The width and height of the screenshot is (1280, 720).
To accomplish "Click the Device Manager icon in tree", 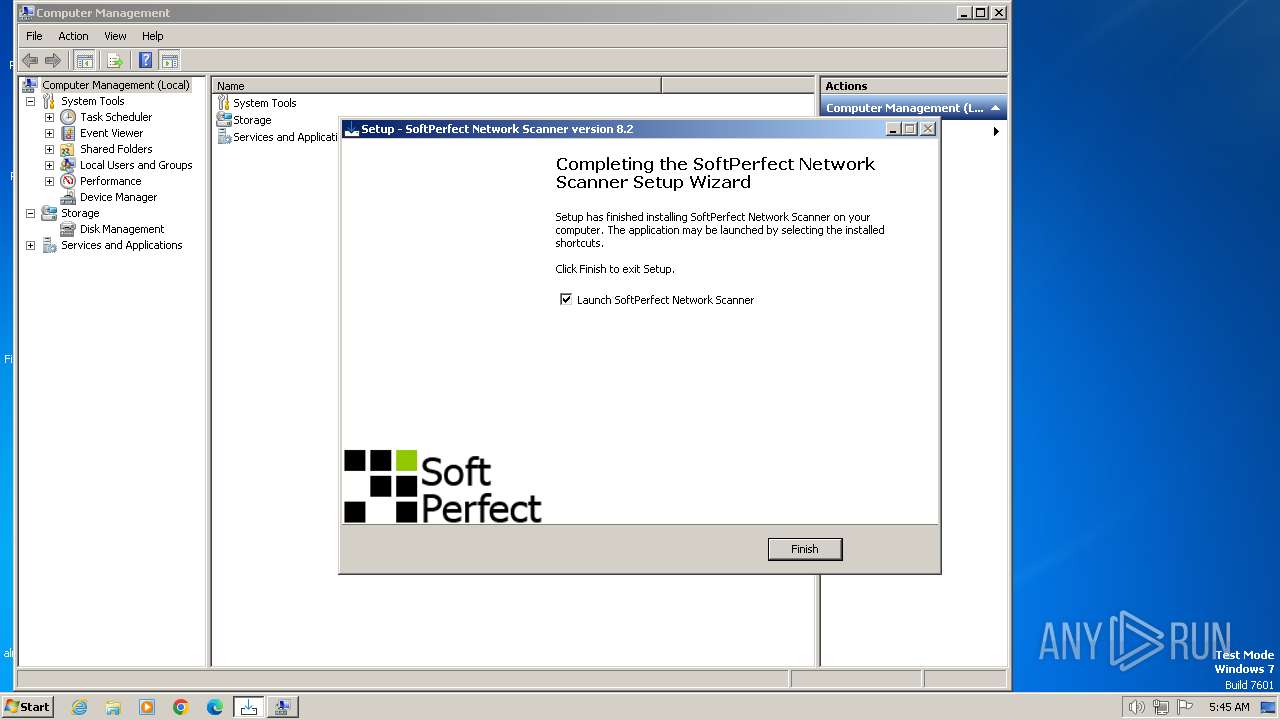I will pos(68,197).
